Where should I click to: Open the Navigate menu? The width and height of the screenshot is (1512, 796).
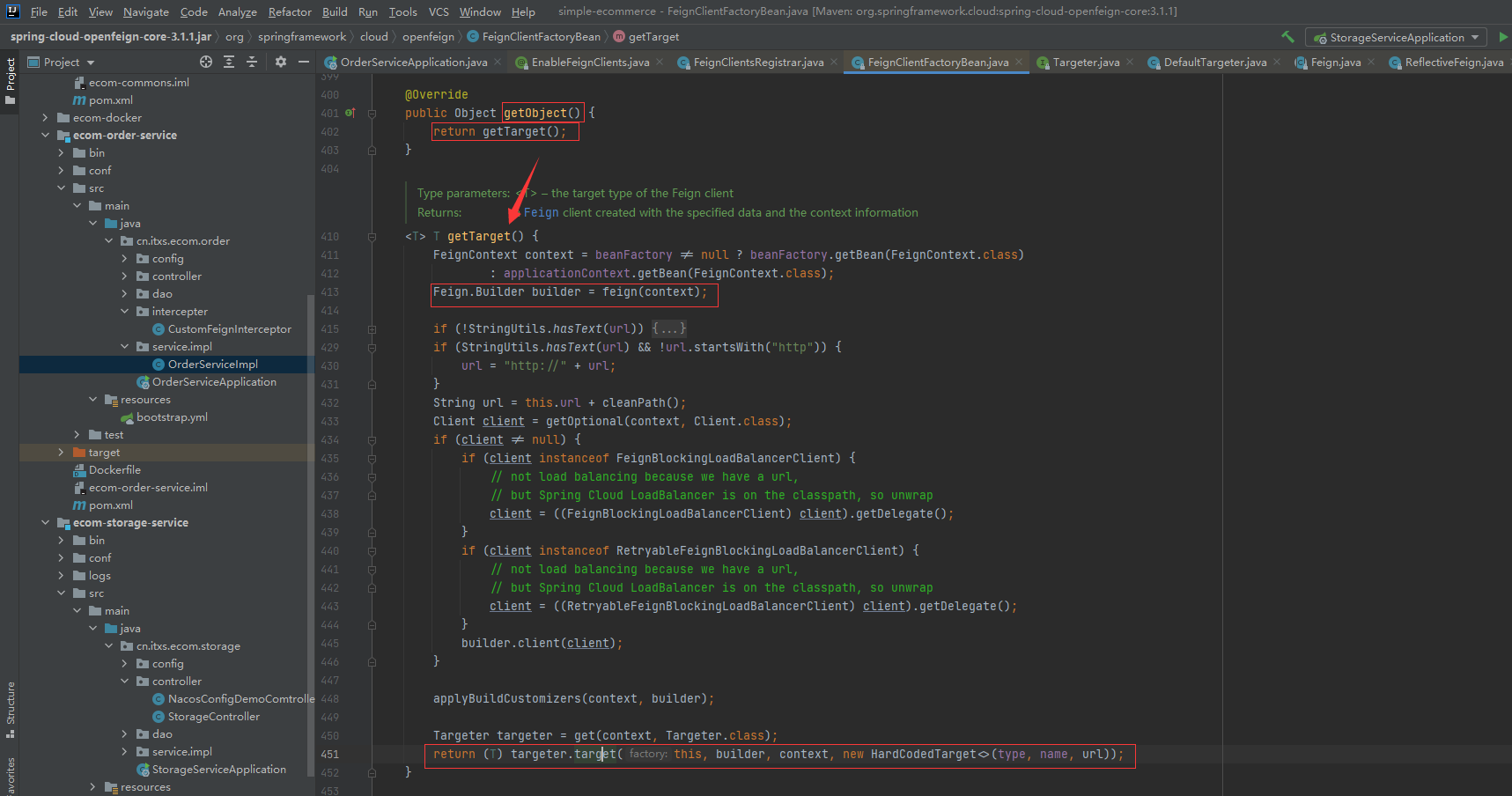click(x=146, y=11)
